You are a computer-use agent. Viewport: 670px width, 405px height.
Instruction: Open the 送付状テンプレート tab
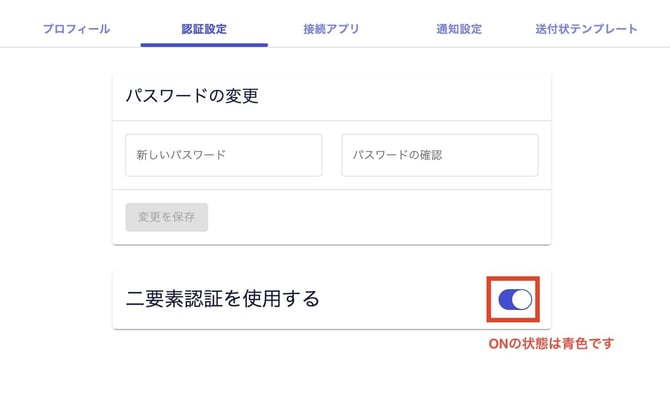586,29
